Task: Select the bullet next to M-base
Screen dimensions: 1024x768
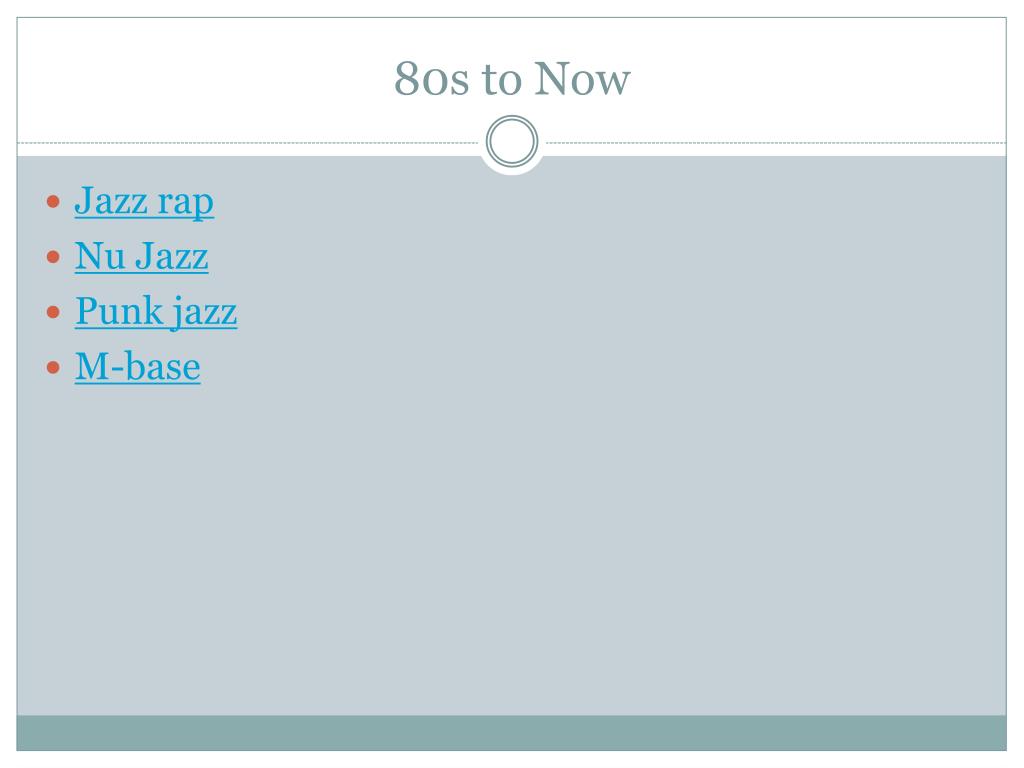Action: point(54,367)
